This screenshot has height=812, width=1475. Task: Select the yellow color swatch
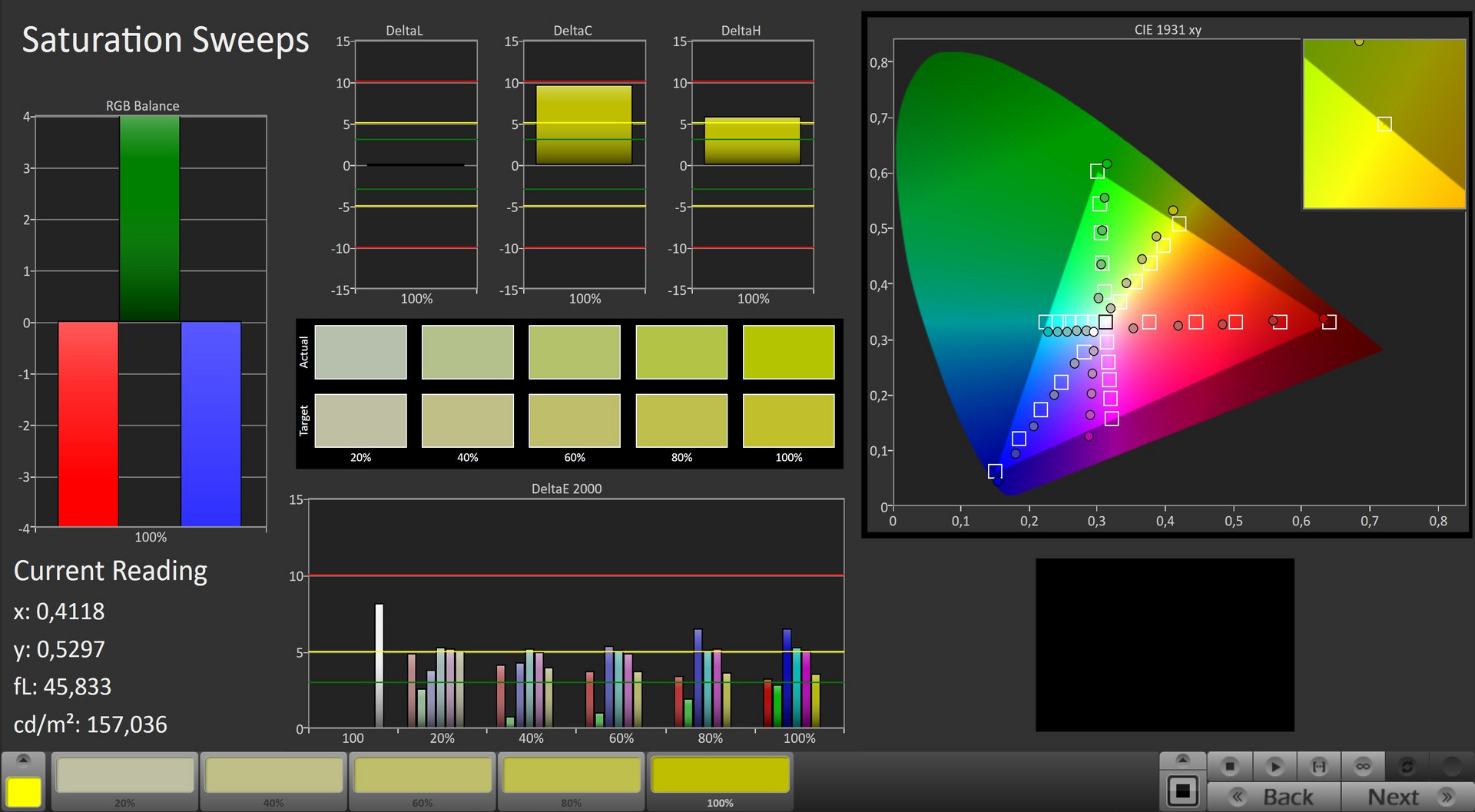click(24, 791)
